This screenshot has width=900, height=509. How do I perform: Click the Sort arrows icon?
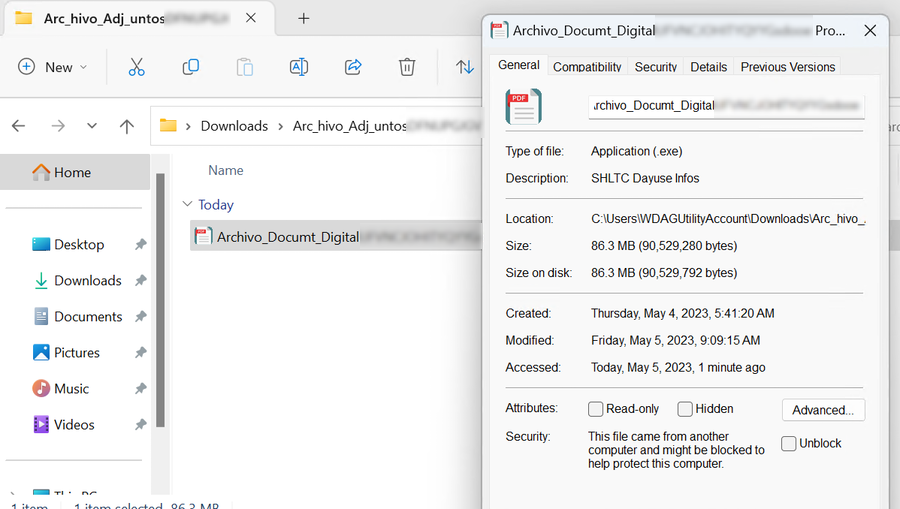[465, 67]
